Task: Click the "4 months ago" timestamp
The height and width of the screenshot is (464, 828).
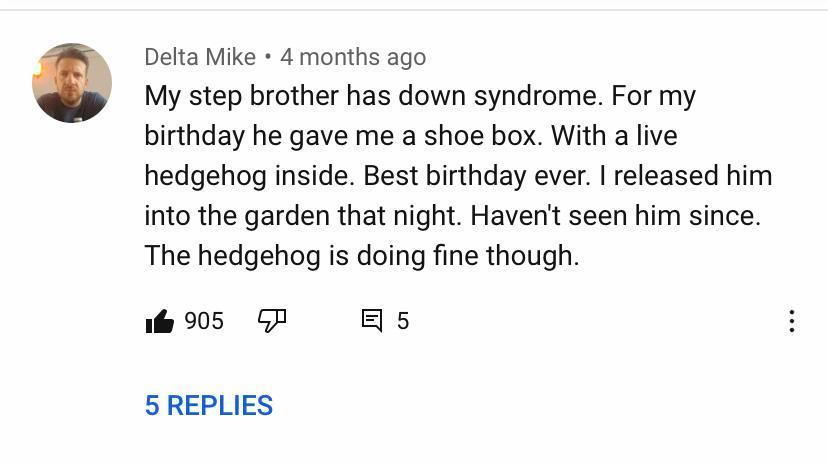Action: click(353, 57)
